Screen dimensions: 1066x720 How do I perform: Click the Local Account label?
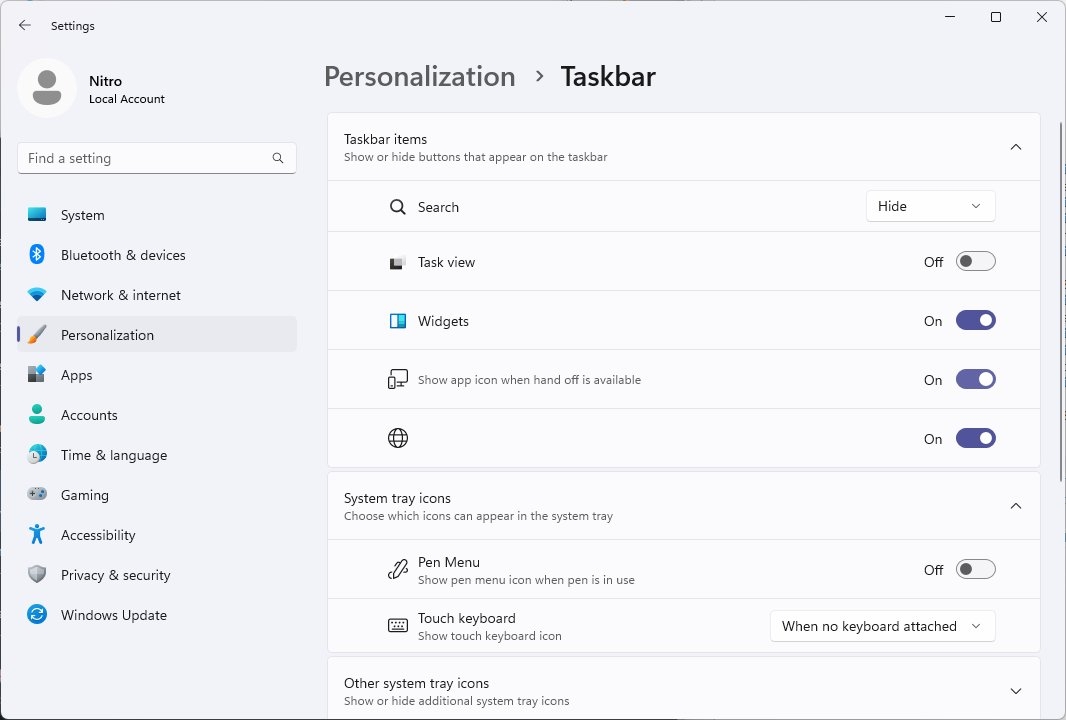126,99
